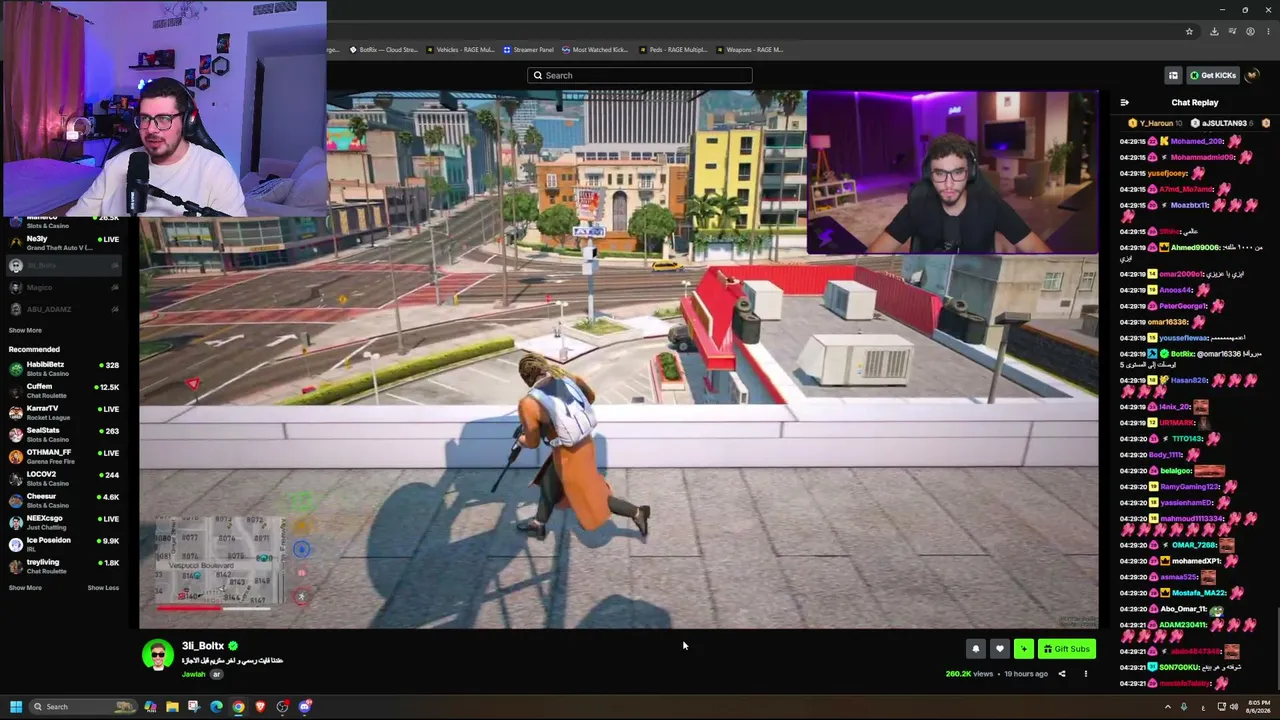Click the Get KICKs button
Screen dimensions: 1280x720
tap(1213, 75)
